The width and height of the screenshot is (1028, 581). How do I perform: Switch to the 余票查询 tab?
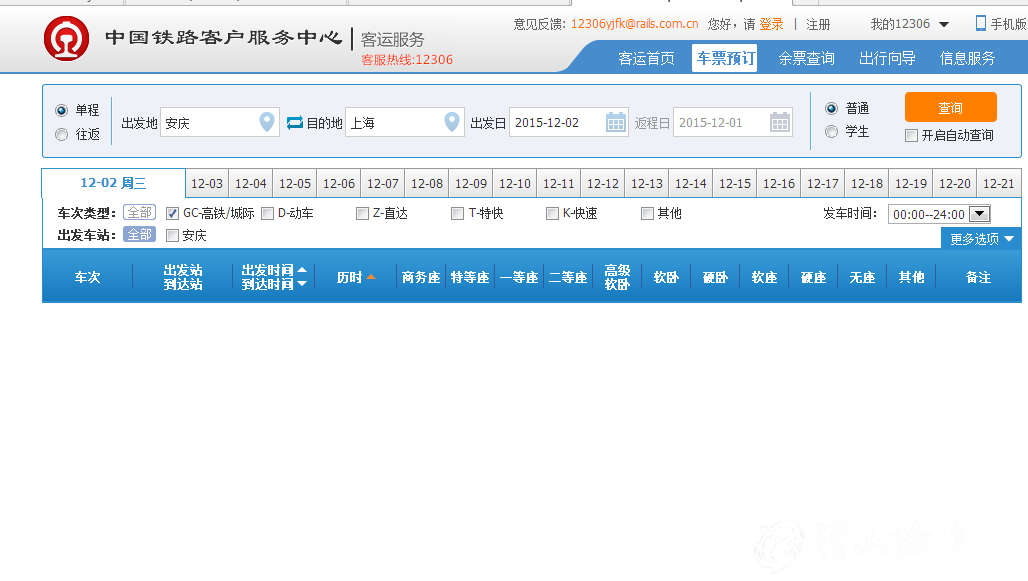806,58
